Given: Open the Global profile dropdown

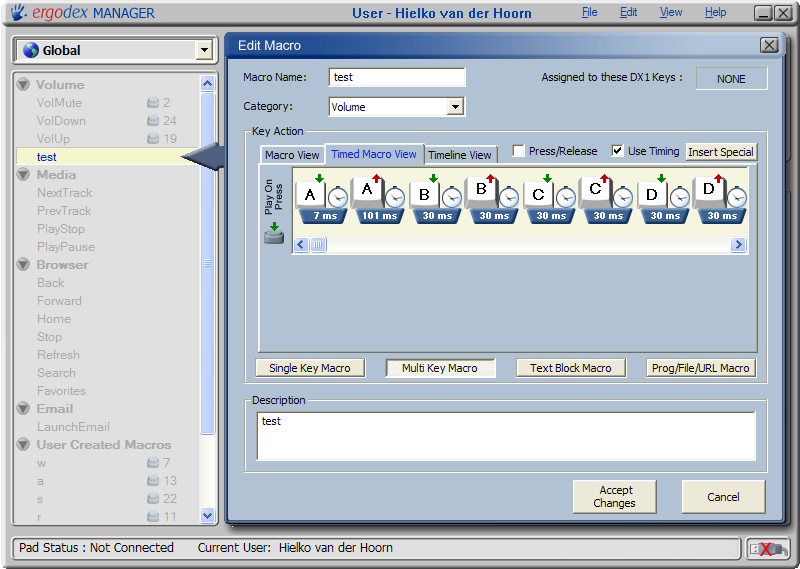Looking at the screenshot, I should pyautogui.click(x=204, y=50).
